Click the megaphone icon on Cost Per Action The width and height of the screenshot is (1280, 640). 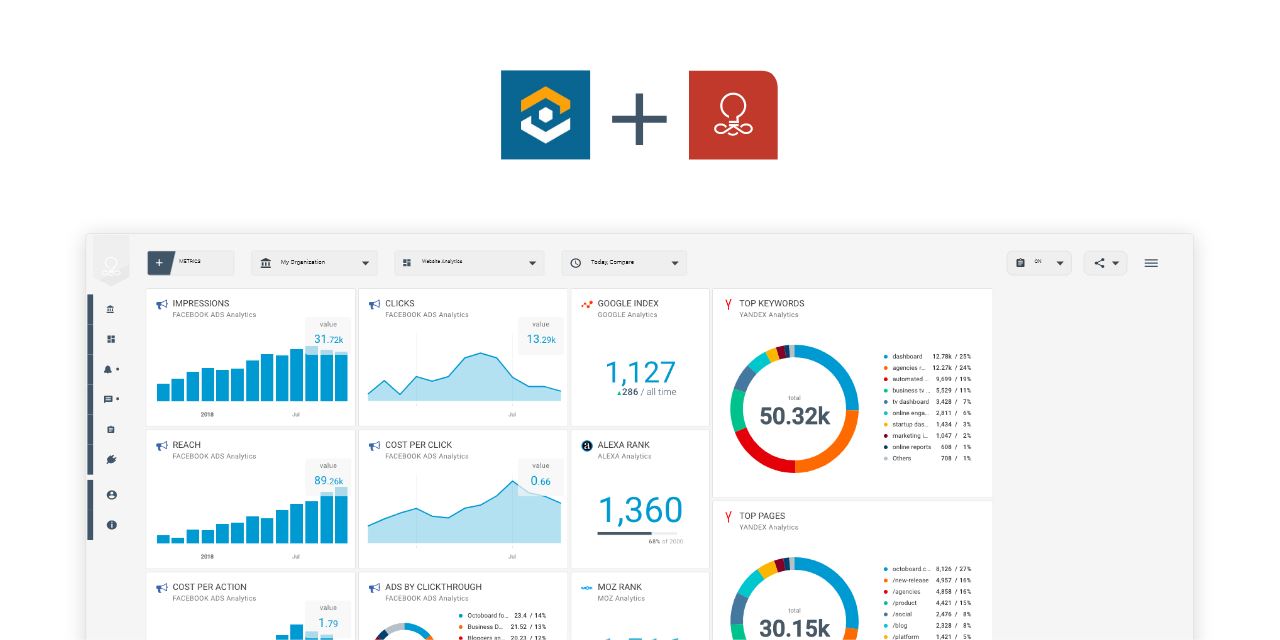(x=162, y=588)
